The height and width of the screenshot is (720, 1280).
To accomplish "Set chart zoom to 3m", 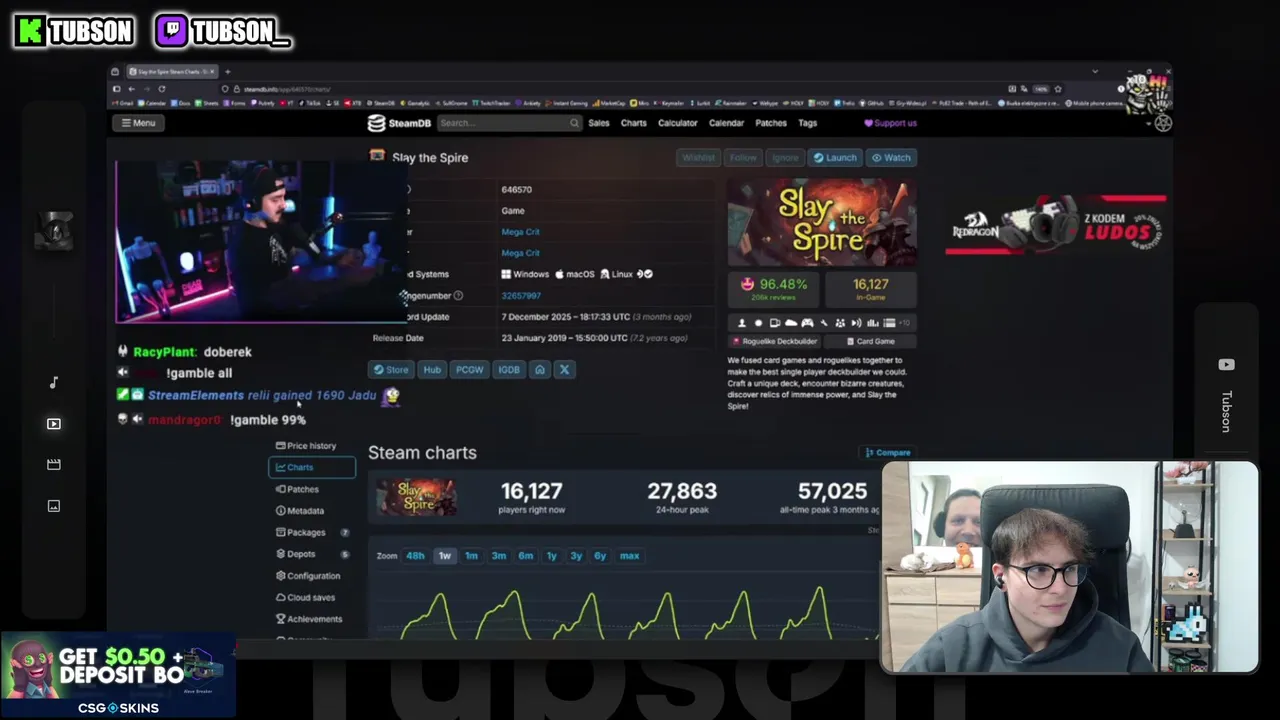I will pyautogui.click(x=498, y=556).
